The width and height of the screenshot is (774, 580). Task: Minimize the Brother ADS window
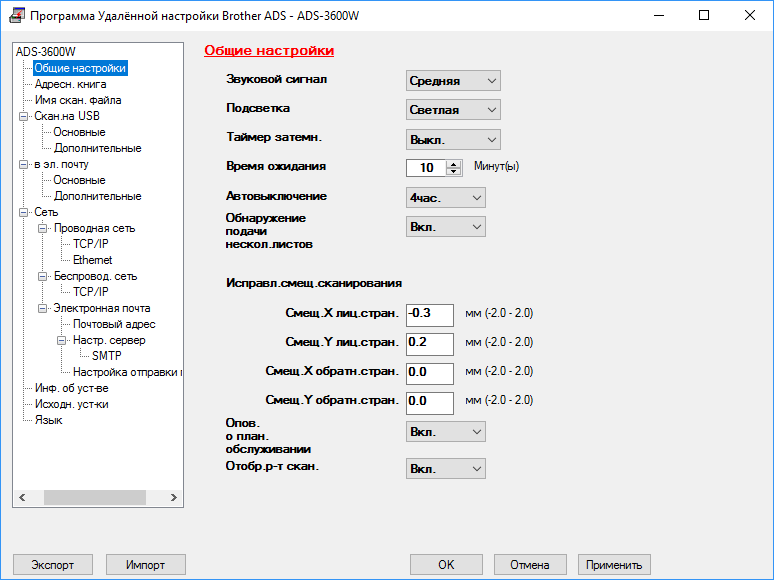(x=659, y=15)
